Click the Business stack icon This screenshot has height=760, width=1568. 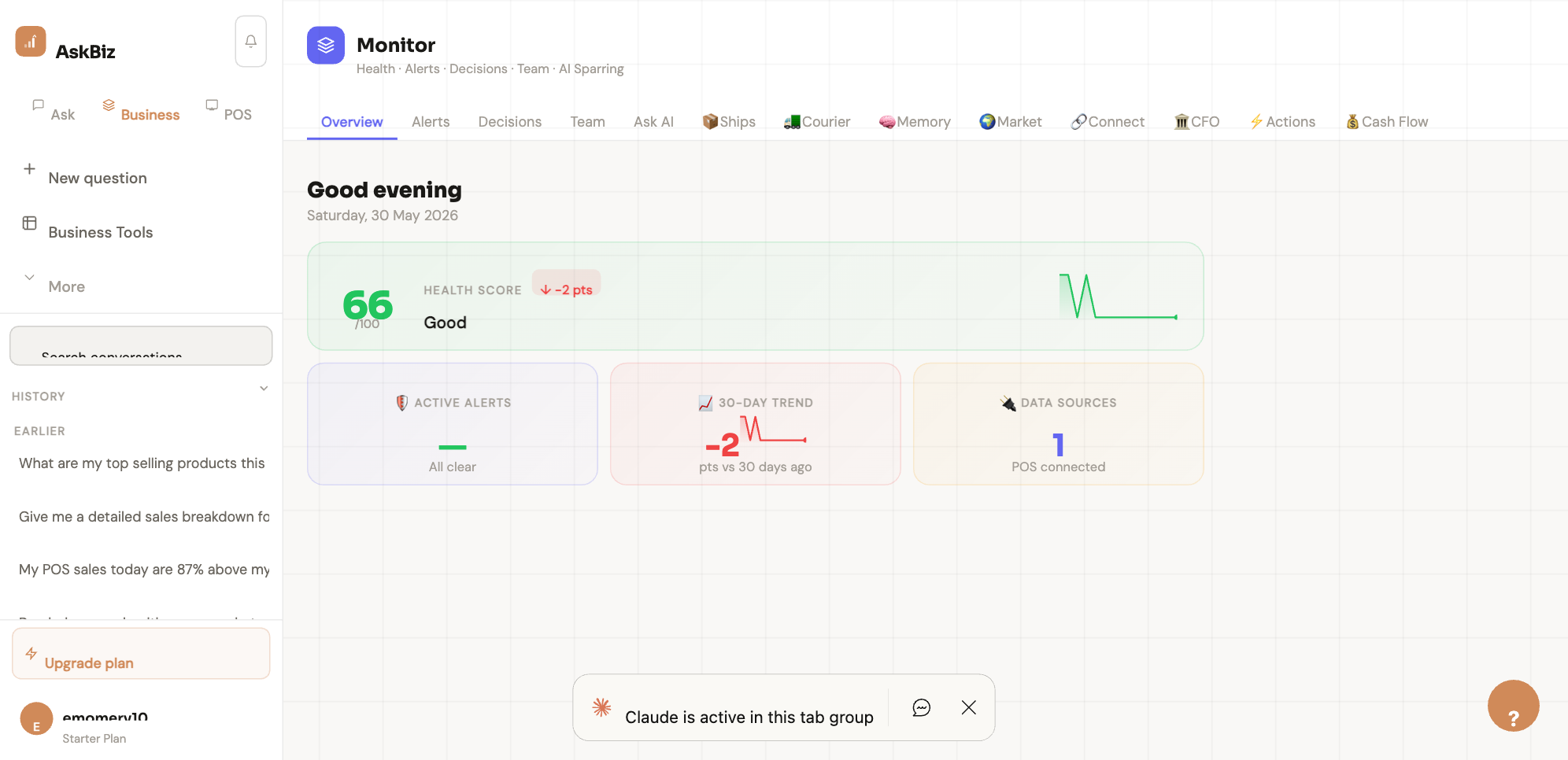pyautogui.click(x=109, y=105)
